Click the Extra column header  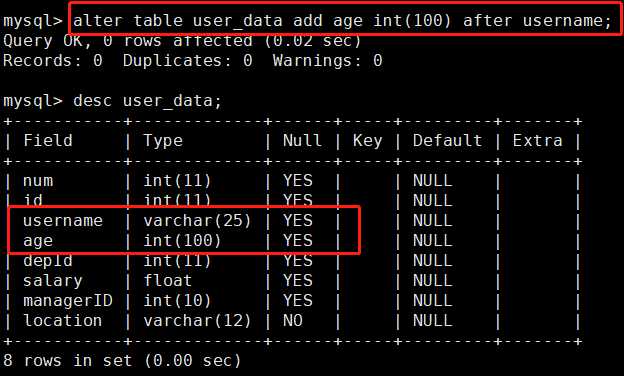click(x=537, y=140)
